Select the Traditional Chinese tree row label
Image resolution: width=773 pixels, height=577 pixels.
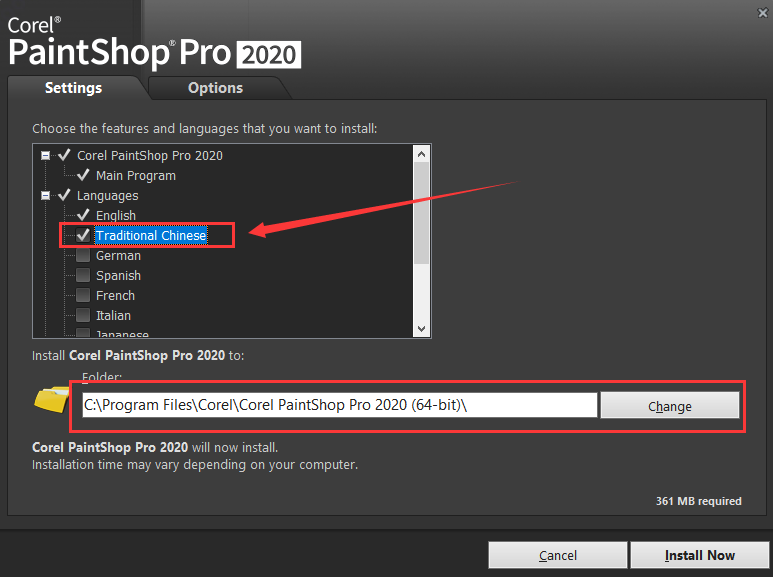pos(151,235)
